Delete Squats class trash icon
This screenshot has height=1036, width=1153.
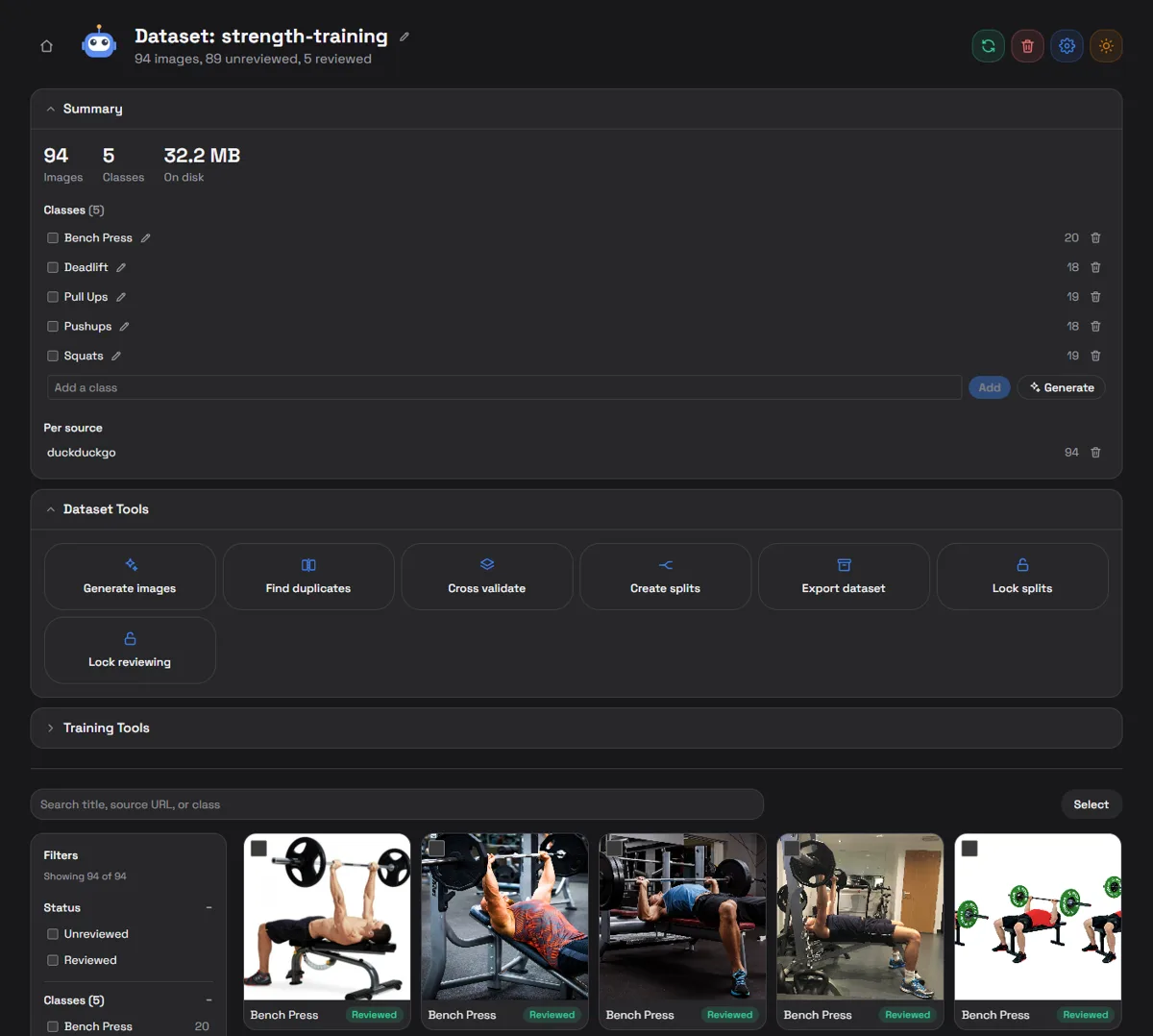tap(1095, 356)
